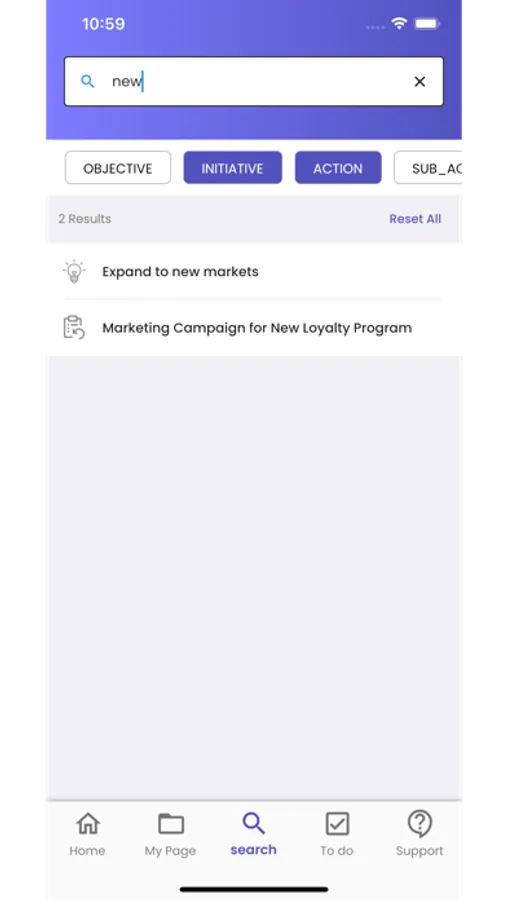
Task: Open Support question mark icon
Action: [420, 824]
